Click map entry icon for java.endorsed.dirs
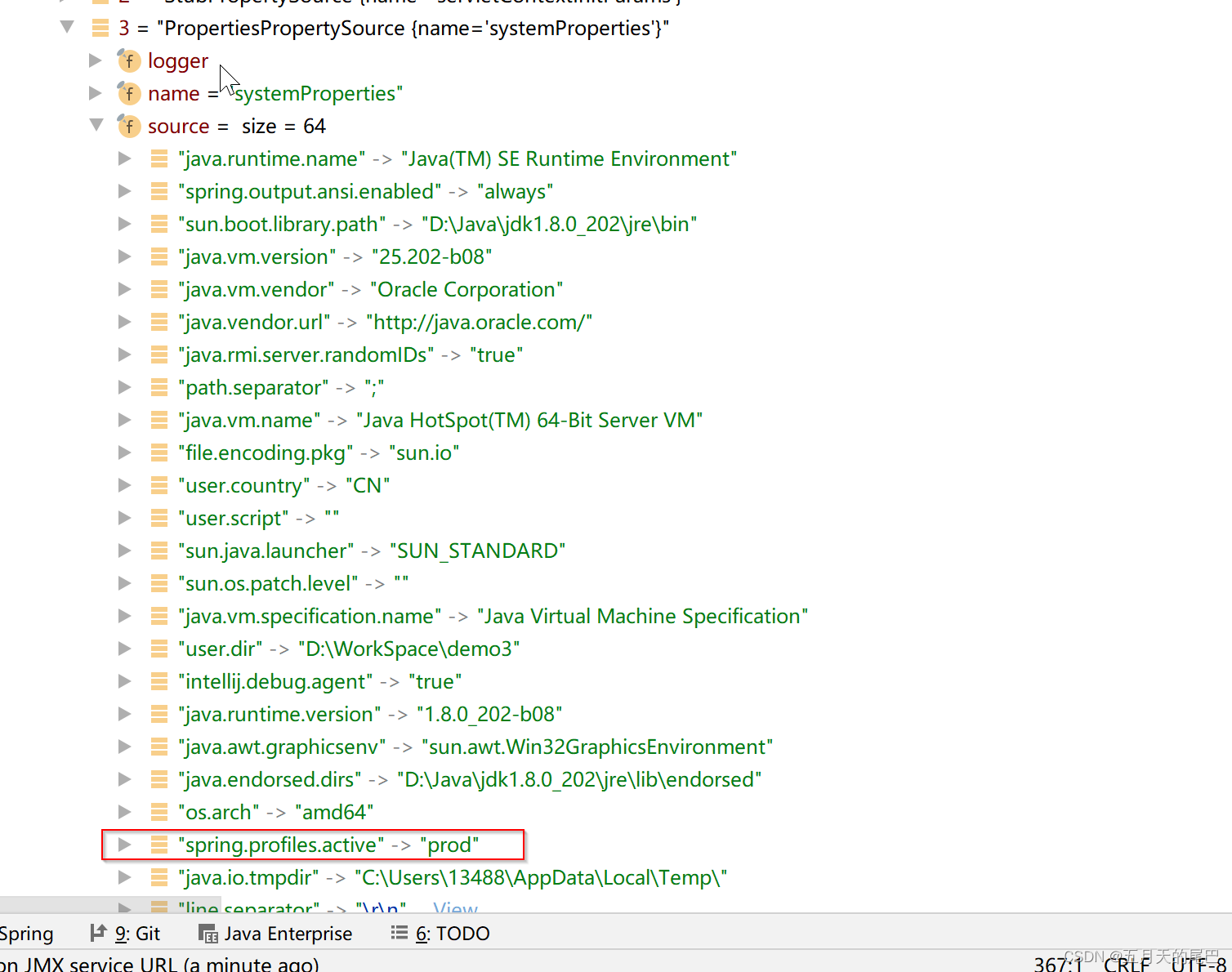Image resolution: width=1232 pixels, height=972 pixels. coord(159,779)
